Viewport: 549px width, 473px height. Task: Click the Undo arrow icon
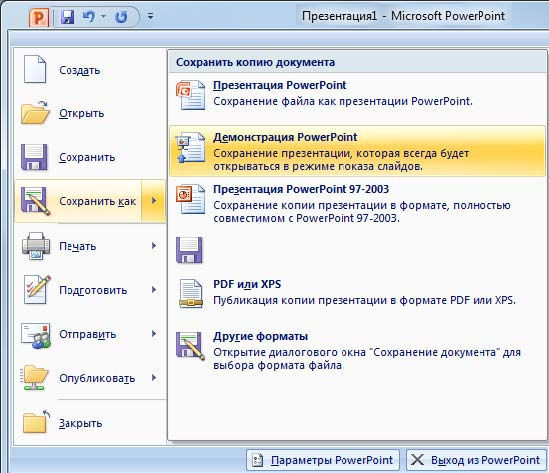[x=89, y=16]
